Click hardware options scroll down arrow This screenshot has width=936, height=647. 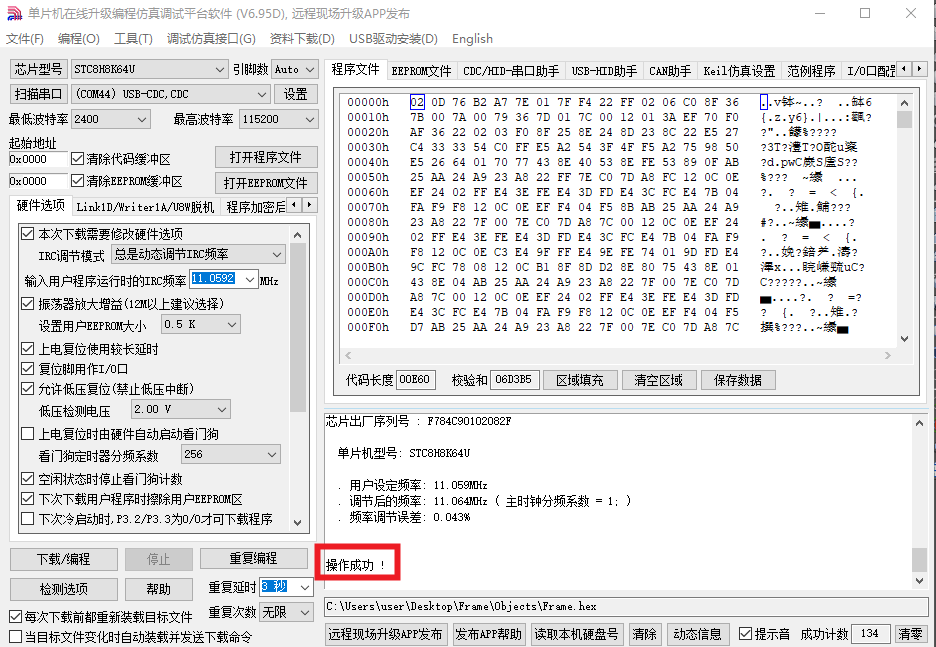298,523
